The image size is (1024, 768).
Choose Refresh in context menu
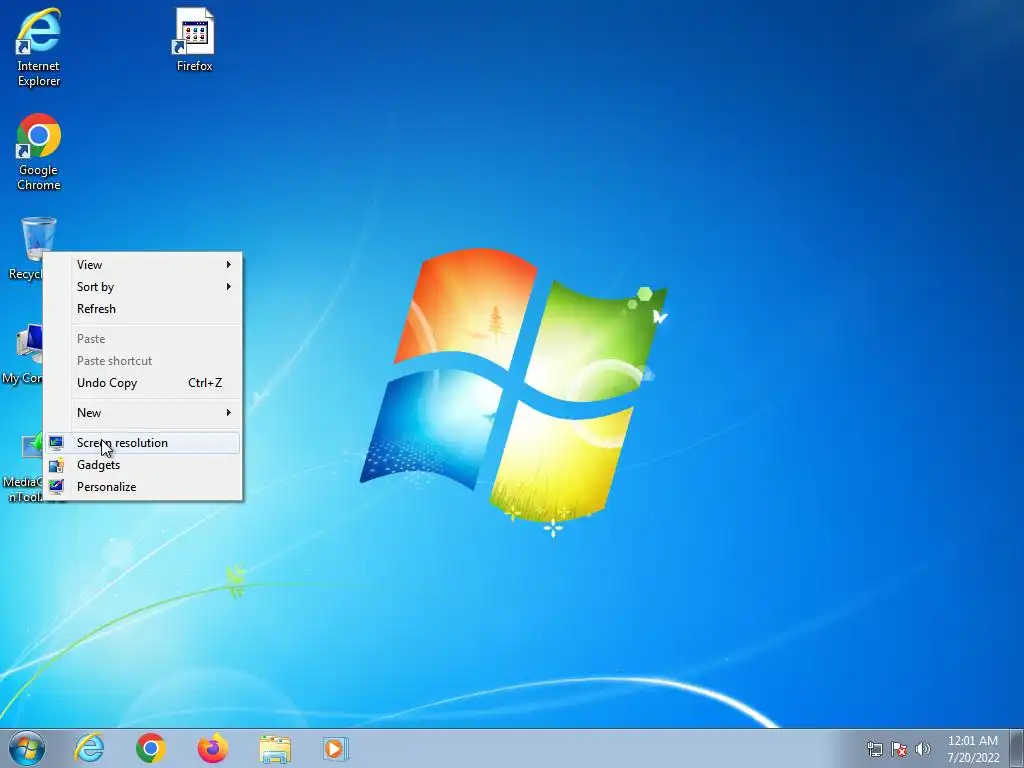(142, 309)
